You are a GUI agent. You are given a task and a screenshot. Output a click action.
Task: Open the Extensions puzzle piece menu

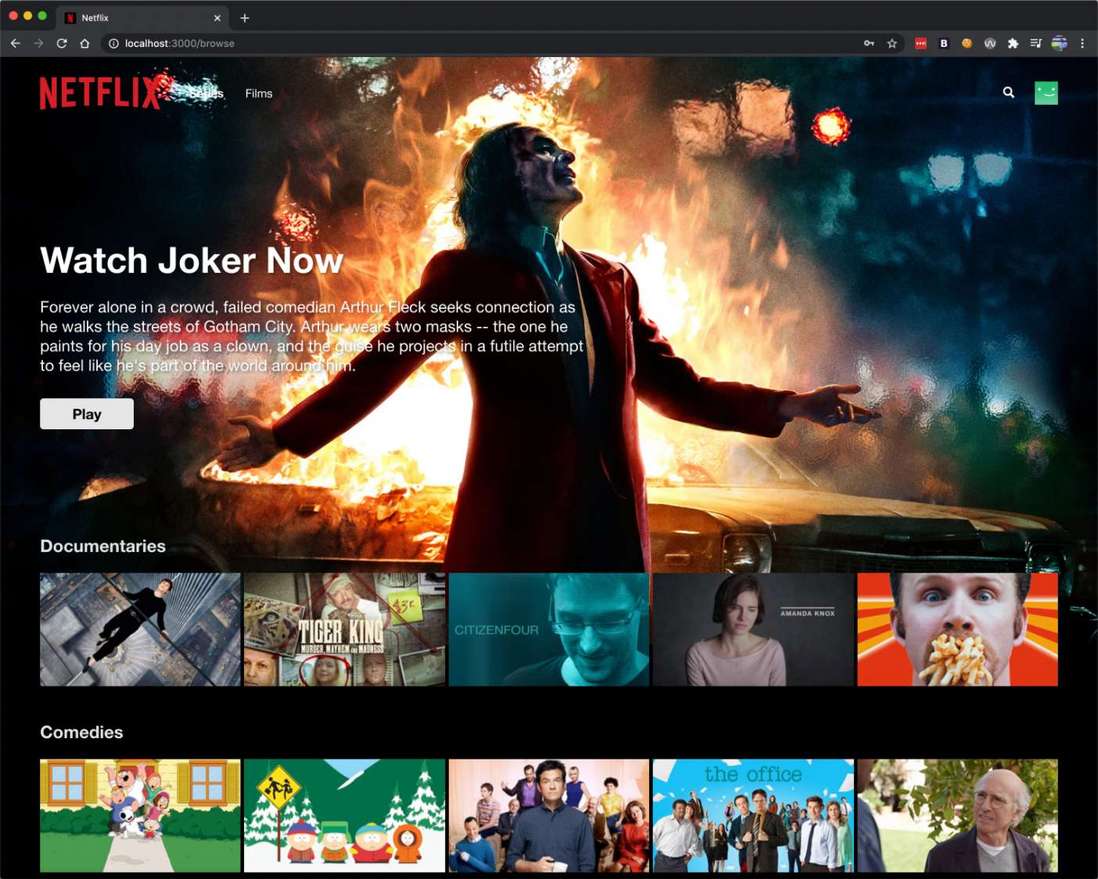coord(1013,43)
